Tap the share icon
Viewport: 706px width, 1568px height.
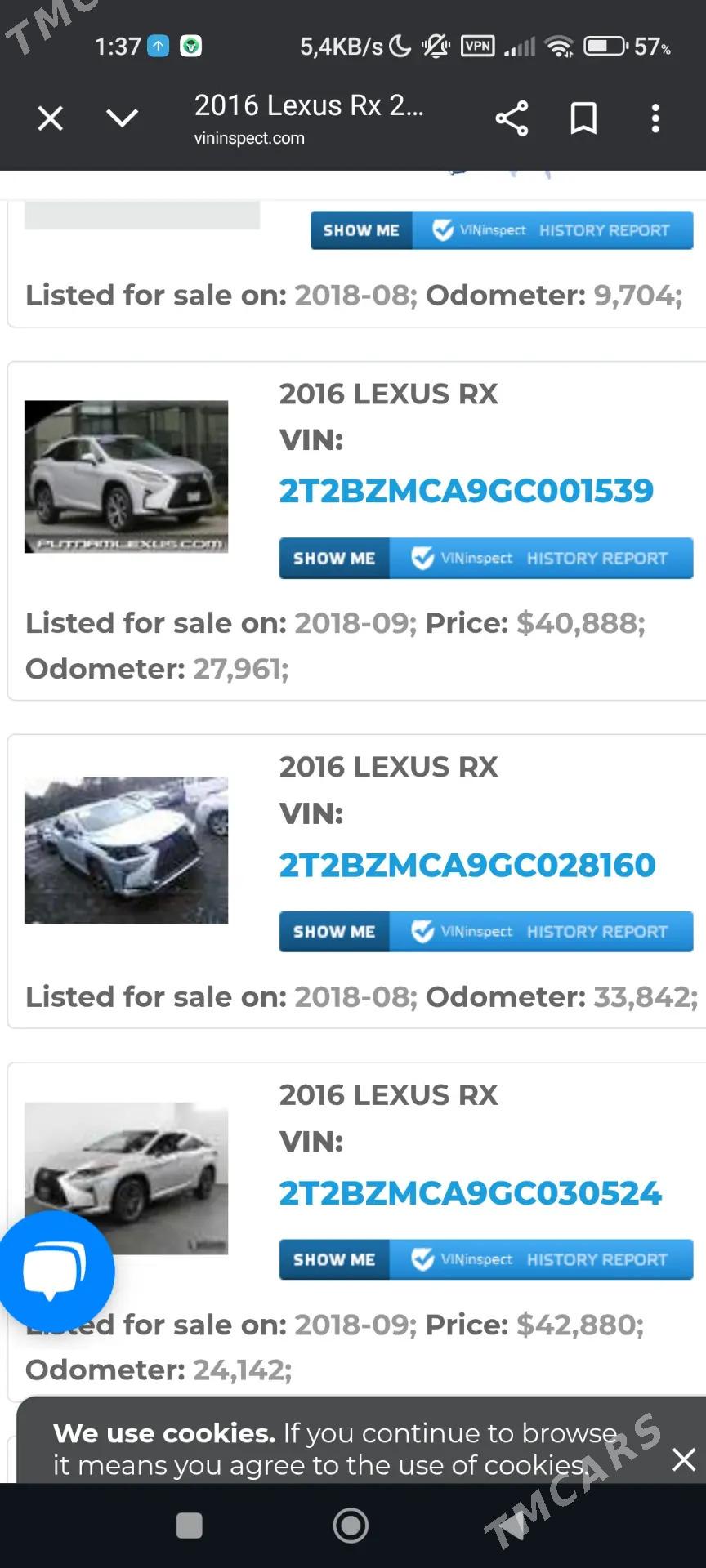point(512,118)
